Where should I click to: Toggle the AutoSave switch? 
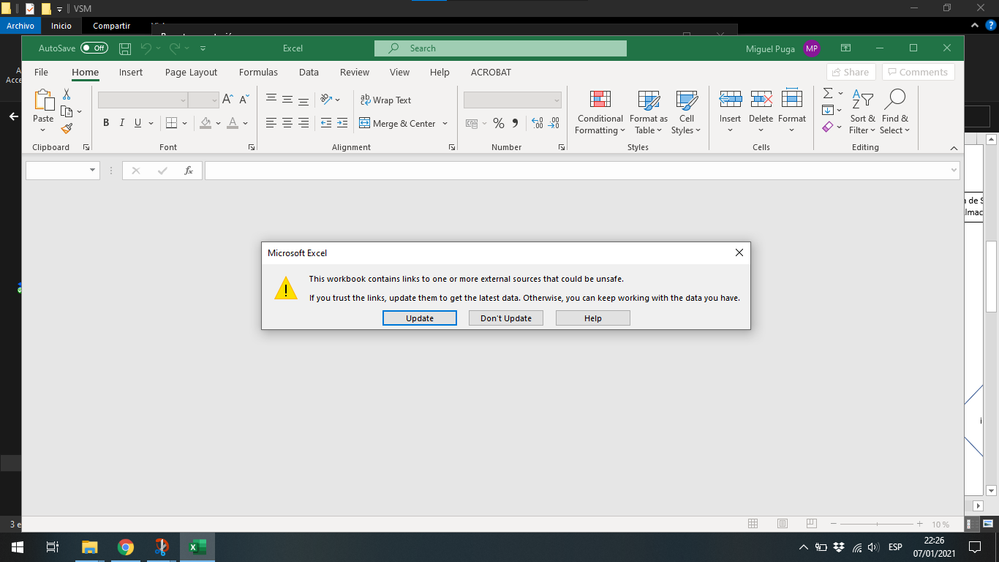94,48
